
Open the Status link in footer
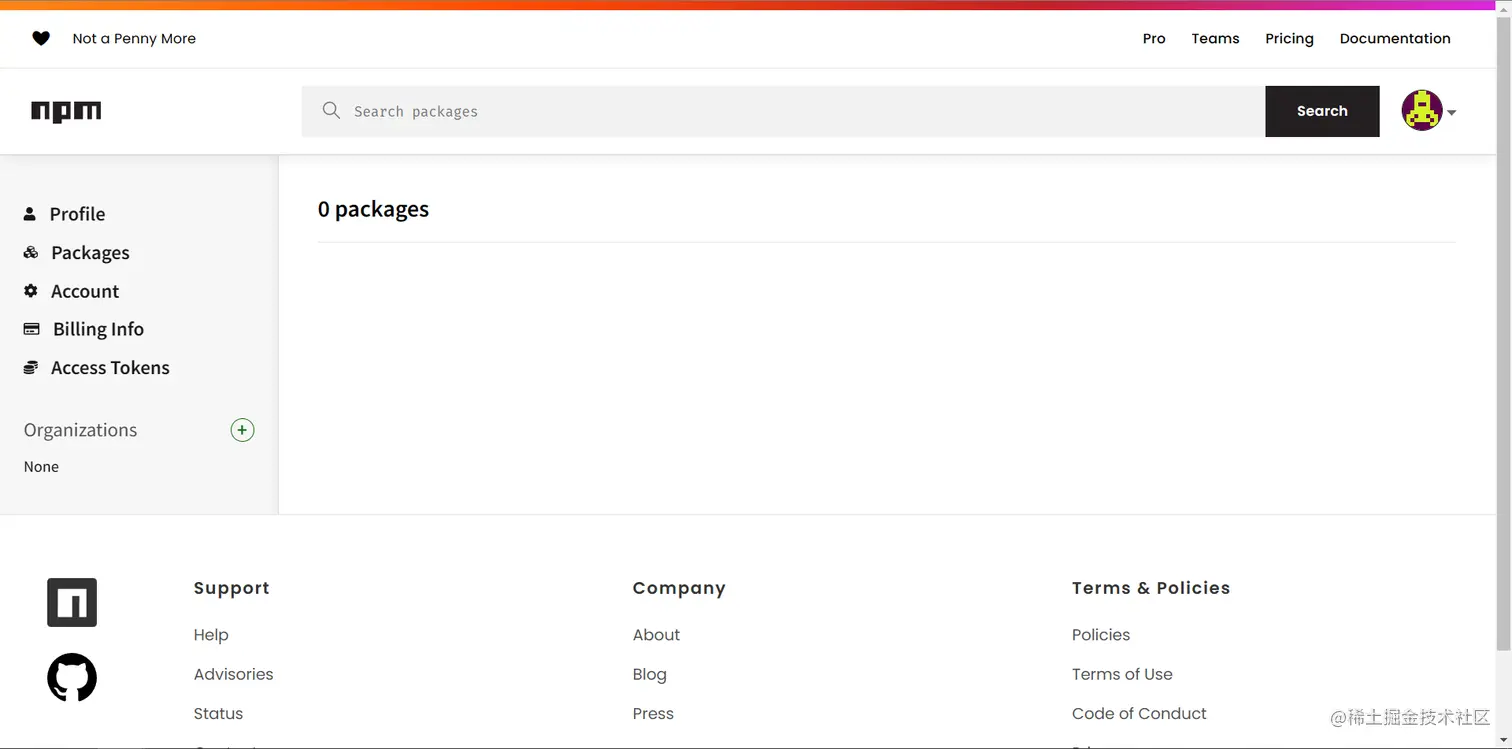tap(218, 713)
